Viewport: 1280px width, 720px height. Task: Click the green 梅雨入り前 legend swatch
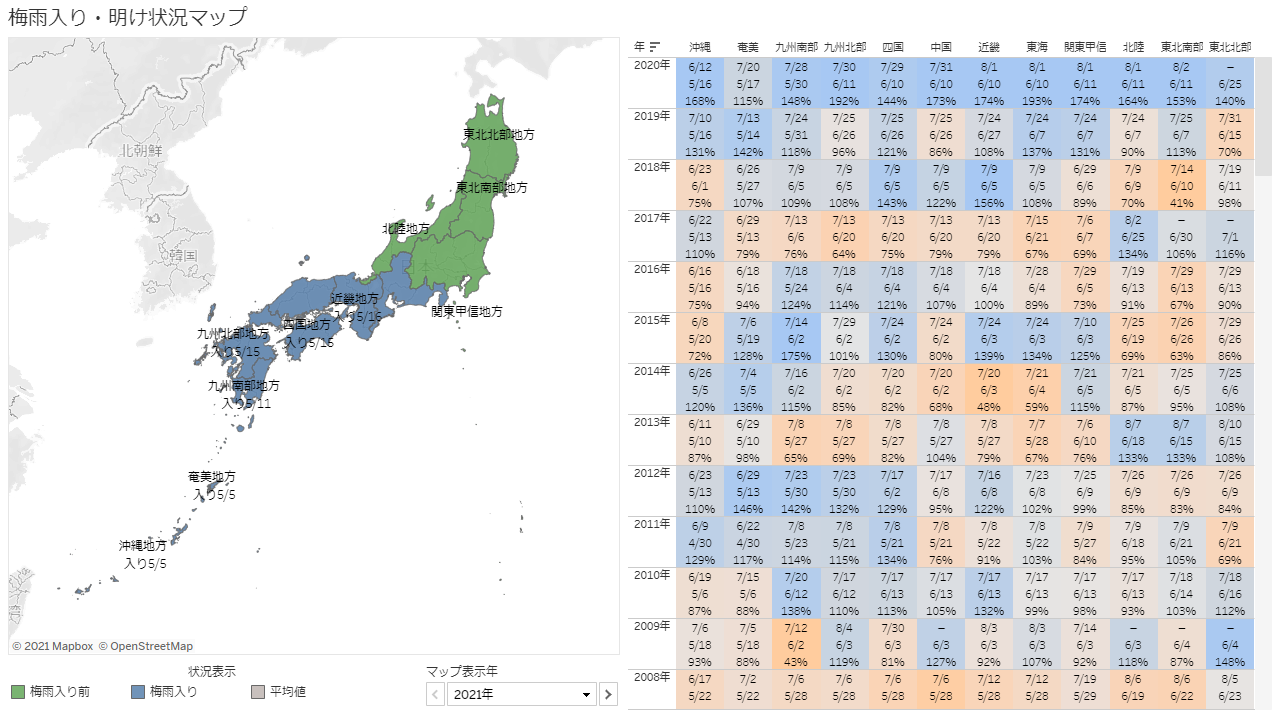tap(18, 691)
